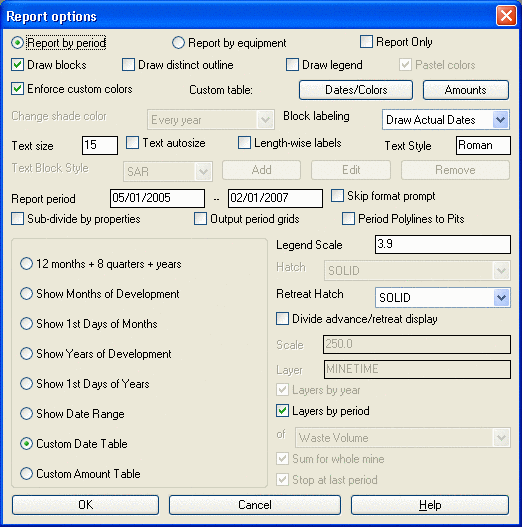Open the Amounts custom table
The width and height of the screenshot is (522, 527).
[466, 90]
